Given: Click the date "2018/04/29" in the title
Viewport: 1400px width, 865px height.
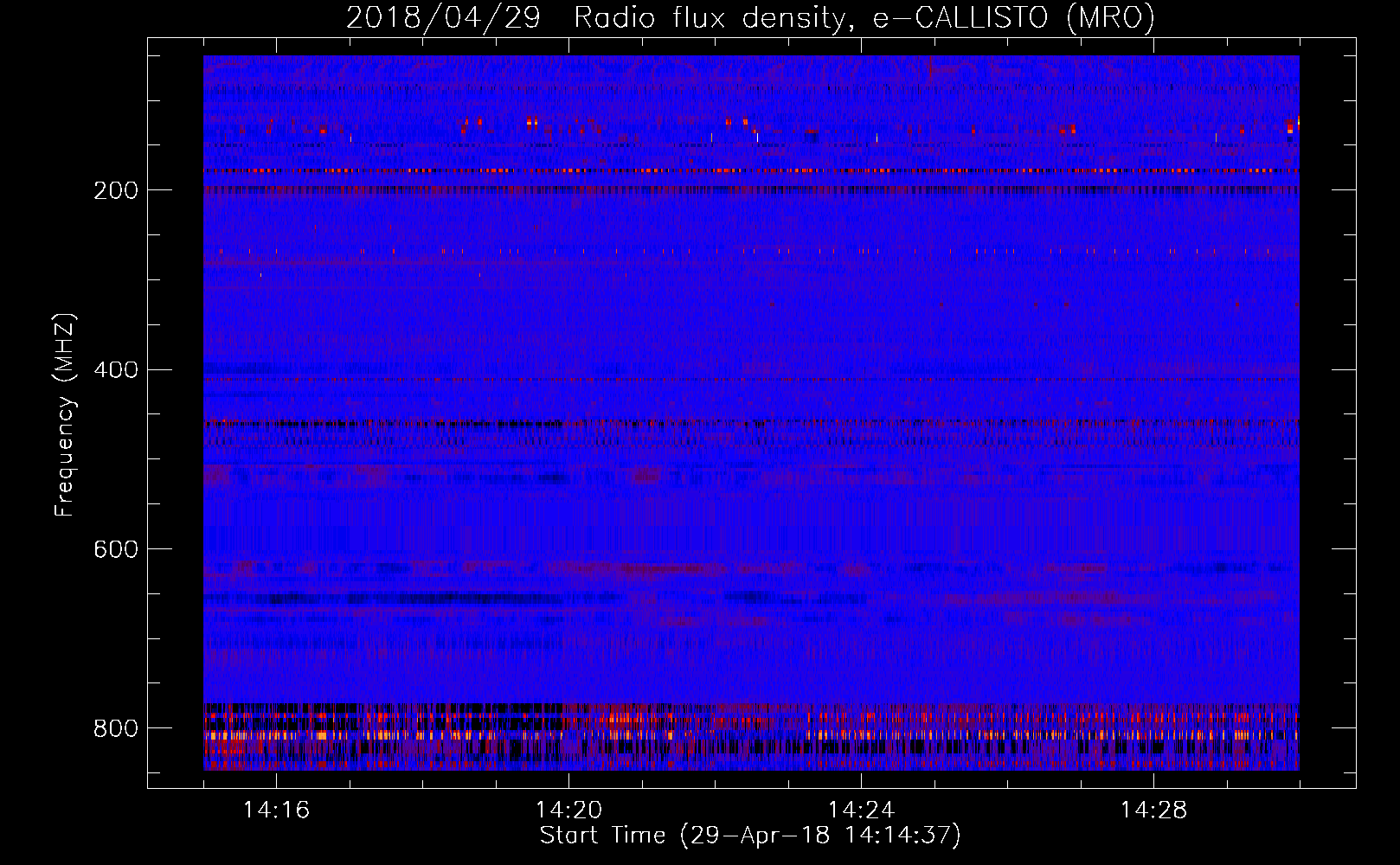Looking at the screenshot, I should pyautogui.click(x=443, y=18).
